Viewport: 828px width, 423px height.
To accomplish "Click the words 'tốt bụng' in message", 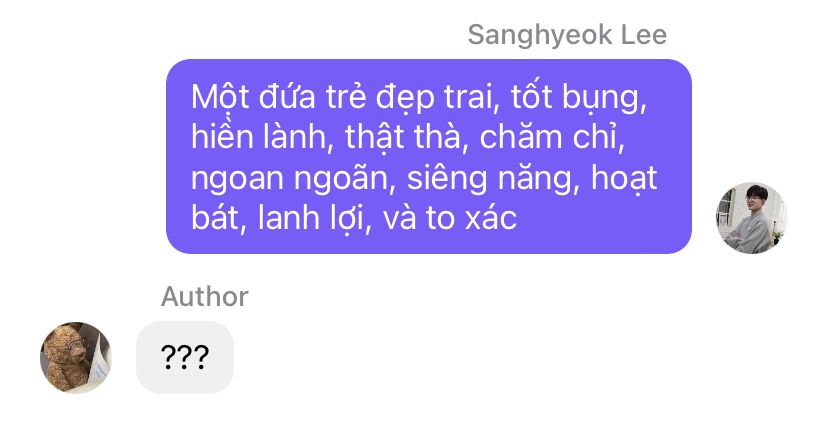I will (x=578, y=99).
